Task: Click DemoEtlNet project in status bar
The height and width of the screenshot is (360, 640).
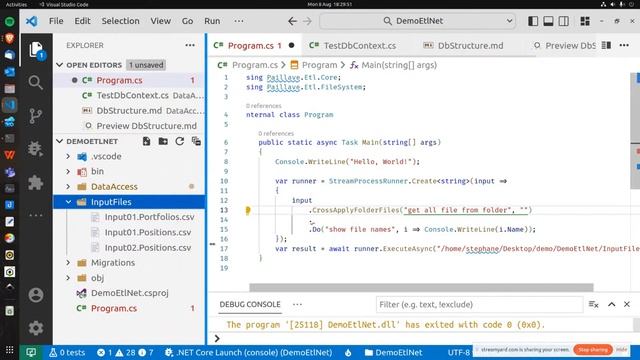Action: pos(393,352)
